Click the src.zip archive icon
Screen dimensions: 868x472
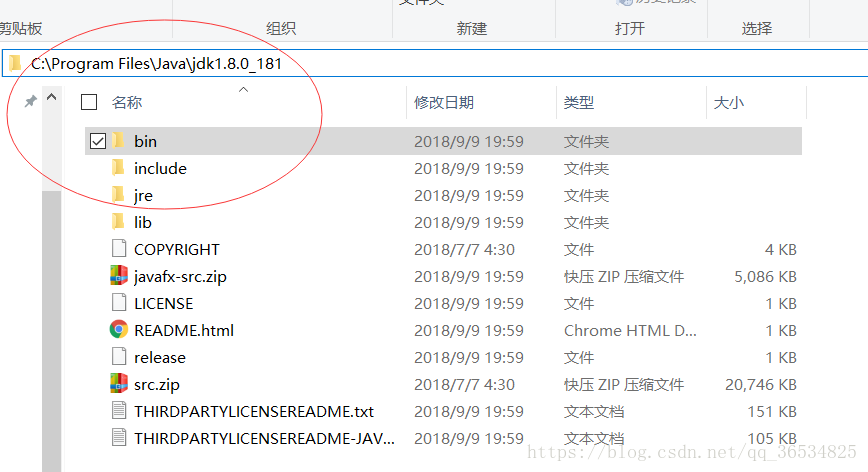pyautogui.click(x=118, y=383)
